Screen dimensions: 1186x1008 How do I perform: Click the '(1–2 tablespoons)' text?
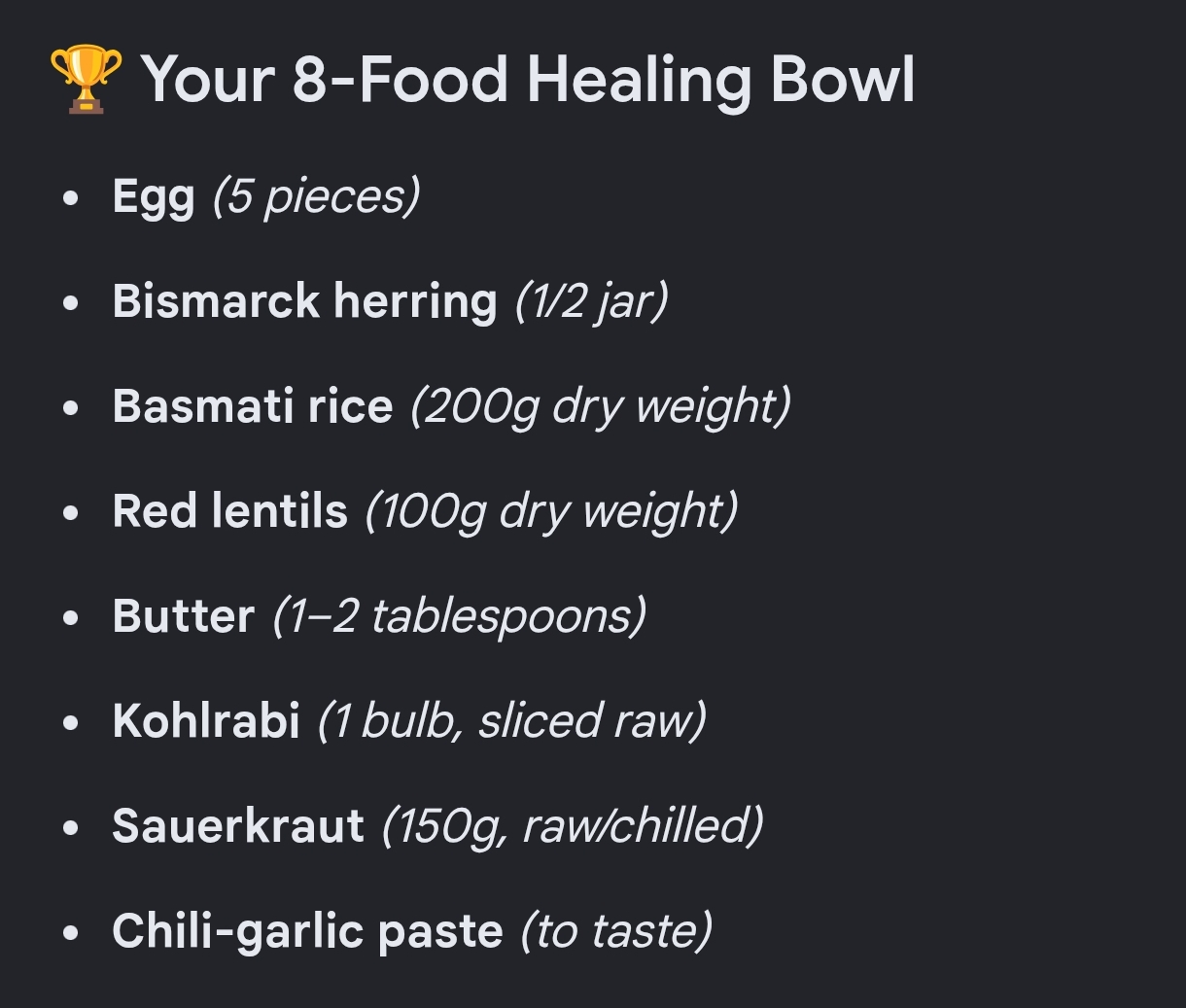pyautogui.click(x=459, y=617)
